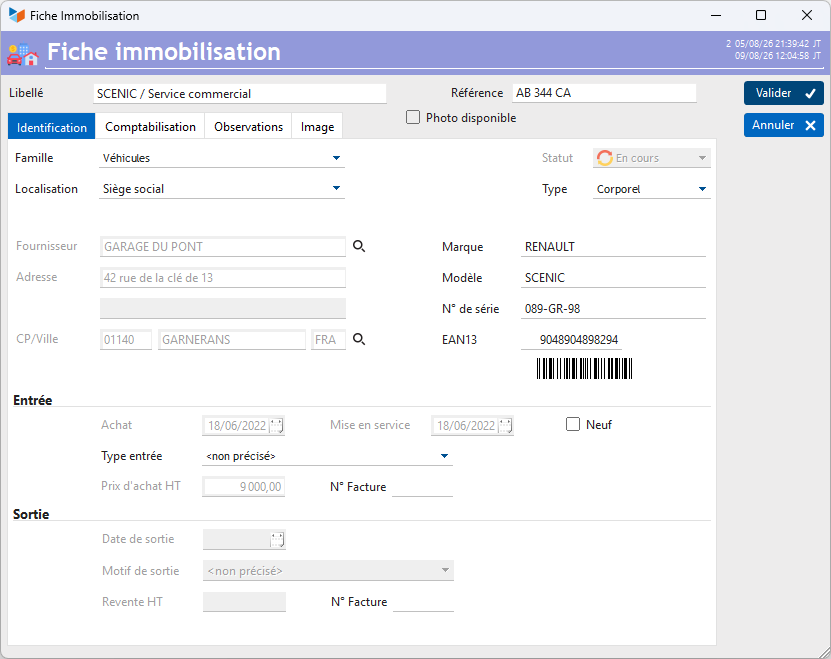
Task: Click the Revente HT field
Action: [244, 602]
